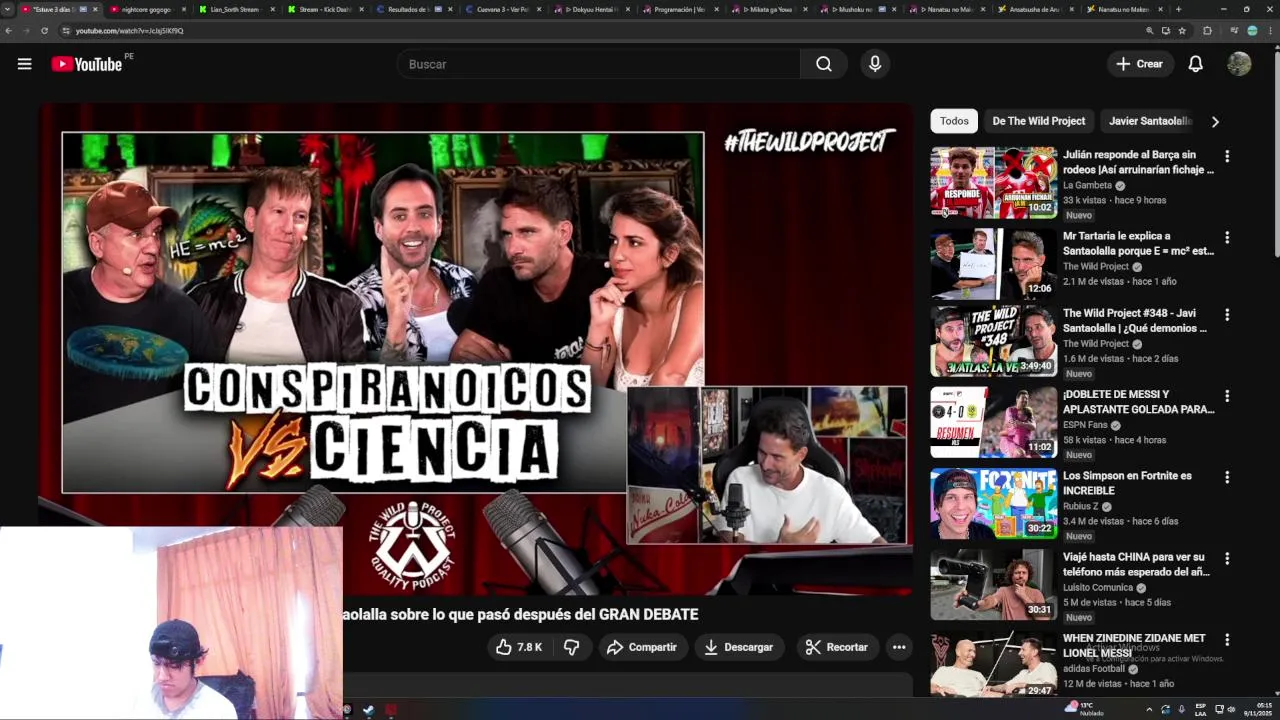Screen dimensions: 1280x720
Task: Select the Javier Santaolalla chip
Action: [x=1150, y=121]
